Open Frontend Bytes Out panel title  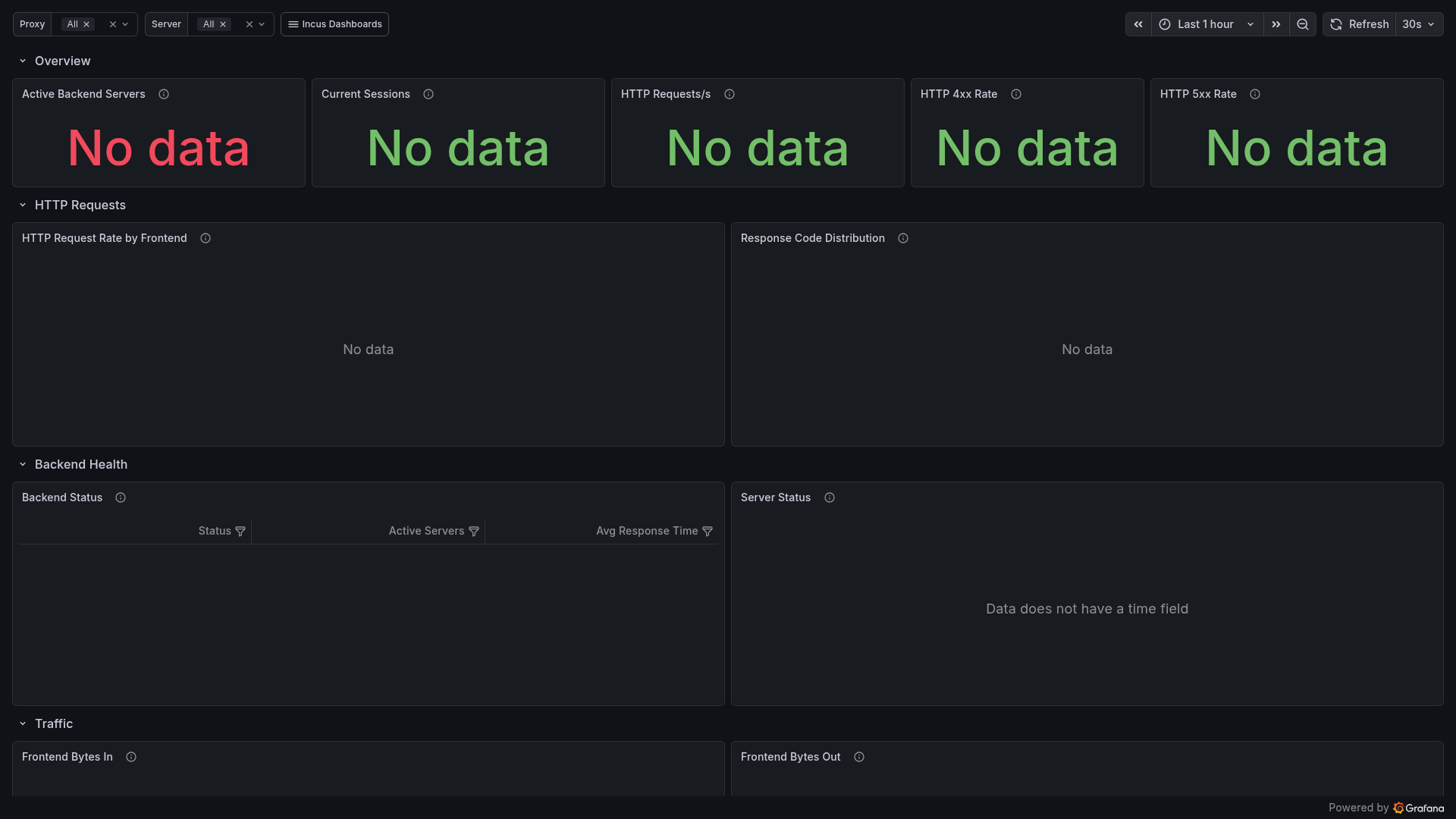790,757
